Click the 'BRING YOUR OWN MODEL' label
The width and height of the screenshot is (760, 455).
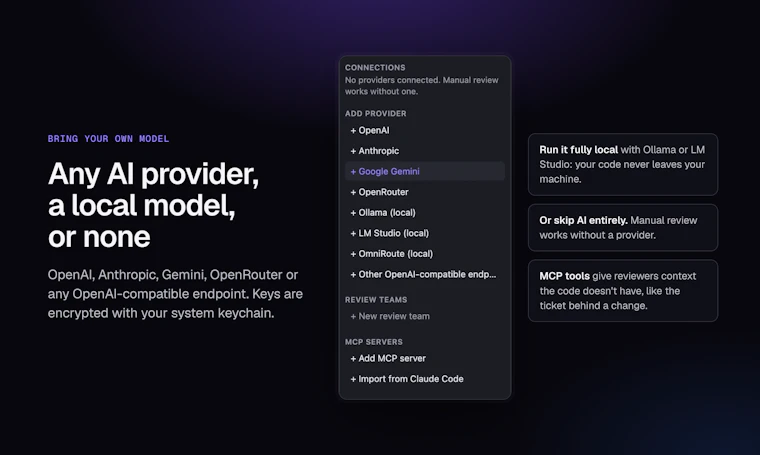pyautogui.click(x=109, y=139)
